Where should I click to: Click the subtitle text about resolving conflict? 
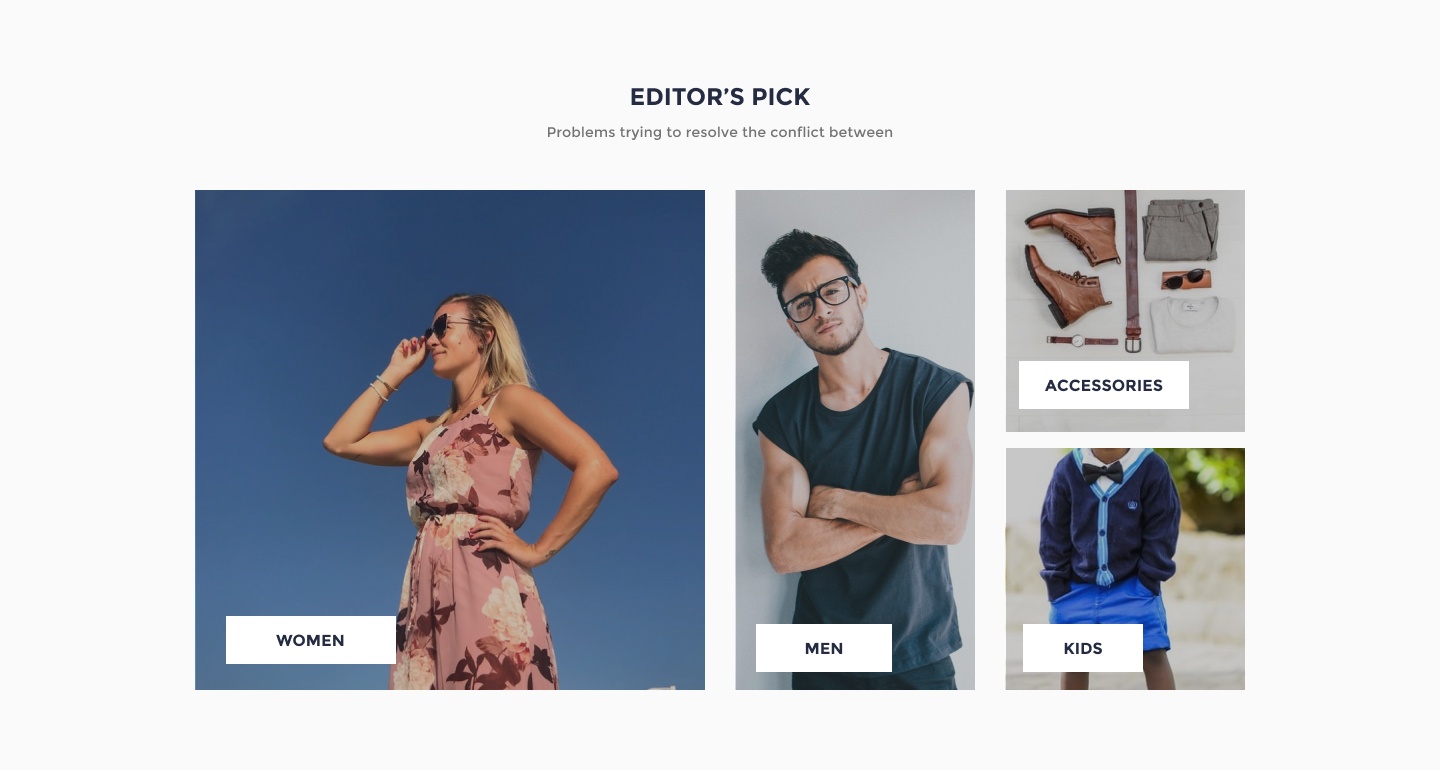[x=720, y=132]
